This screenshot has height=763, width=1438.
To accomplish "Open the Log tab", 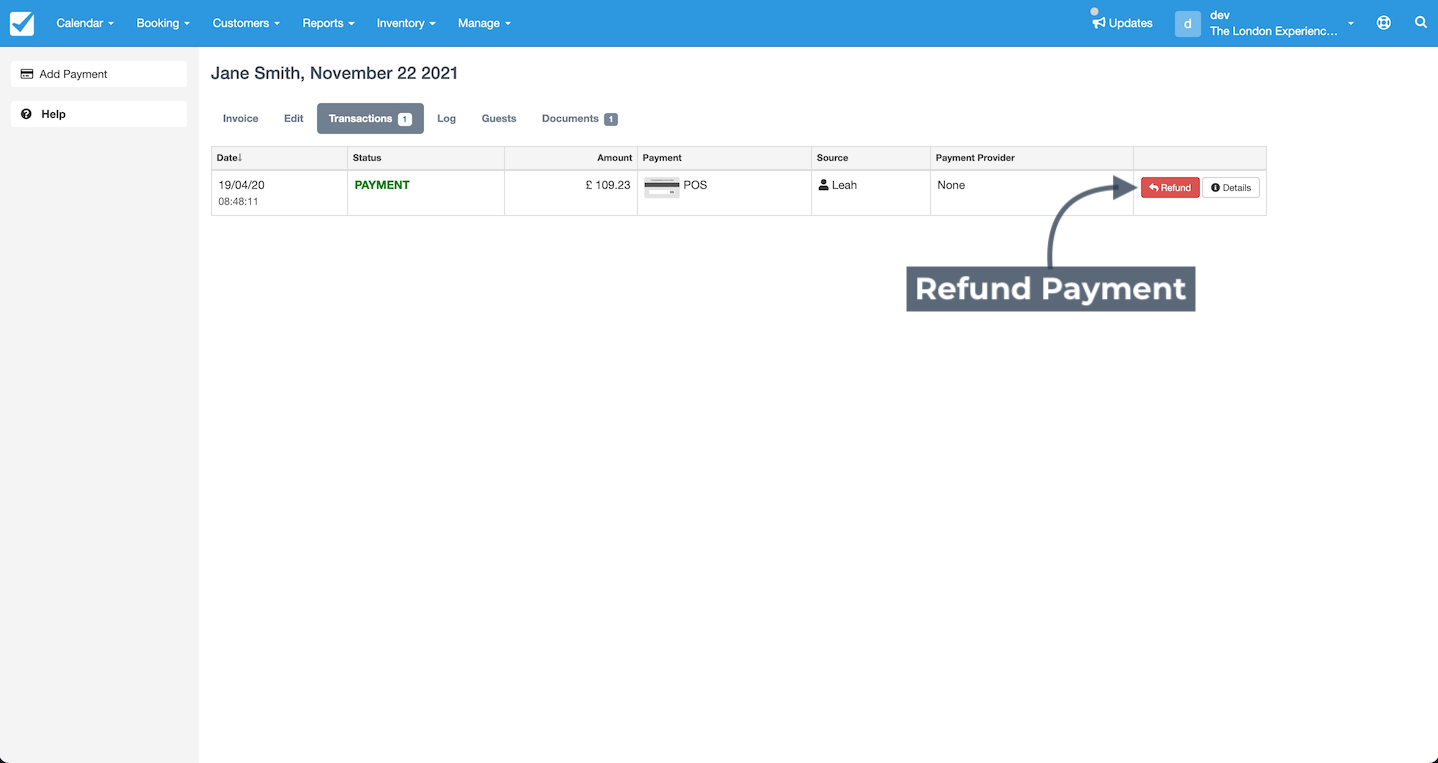I will click(x=446, y=118).
